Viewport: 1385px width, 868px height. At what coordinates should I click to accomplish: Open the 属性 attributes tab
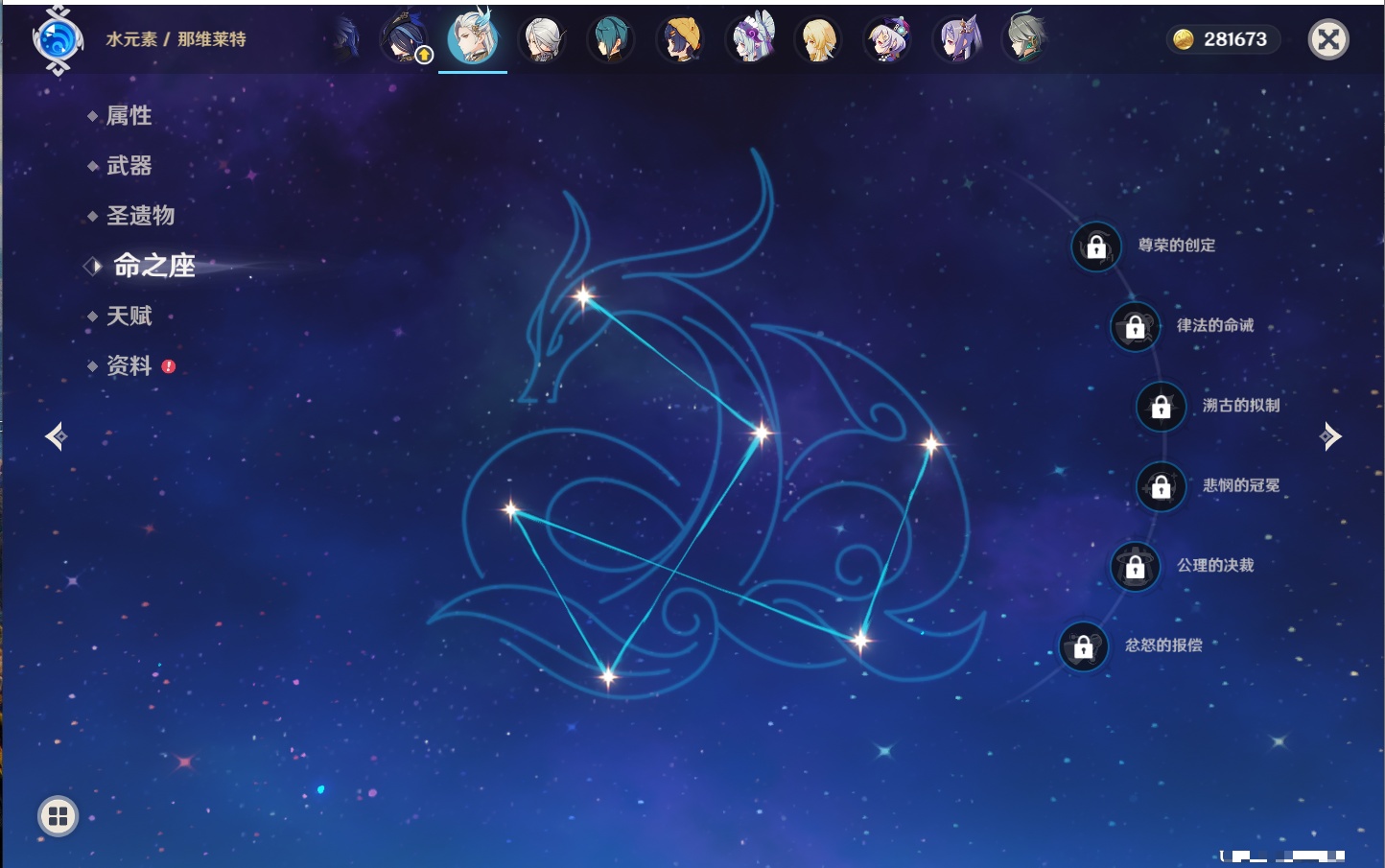tap(129, 116)
